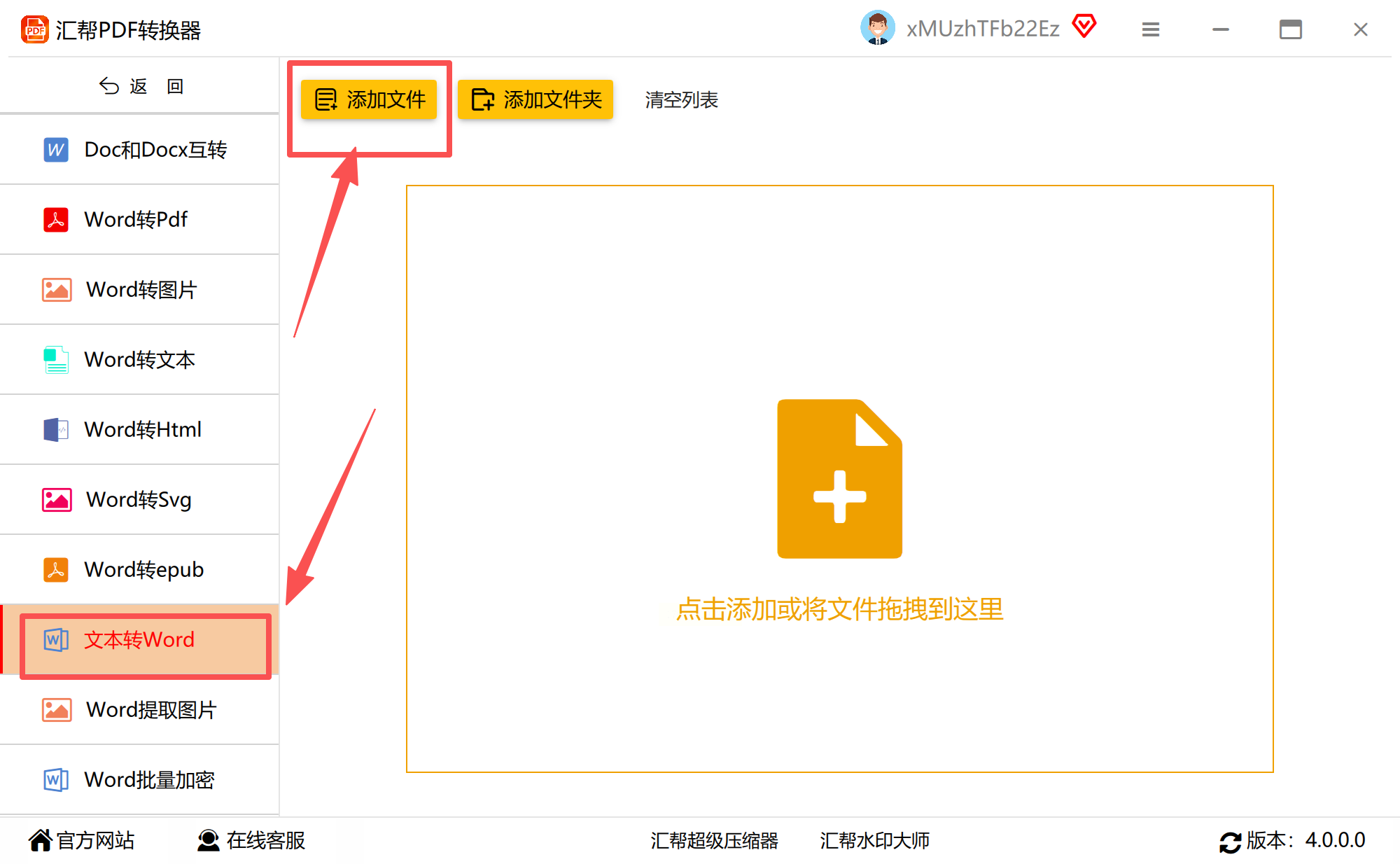Click the VIP diamond icon beside username

tap(1084, 27)
